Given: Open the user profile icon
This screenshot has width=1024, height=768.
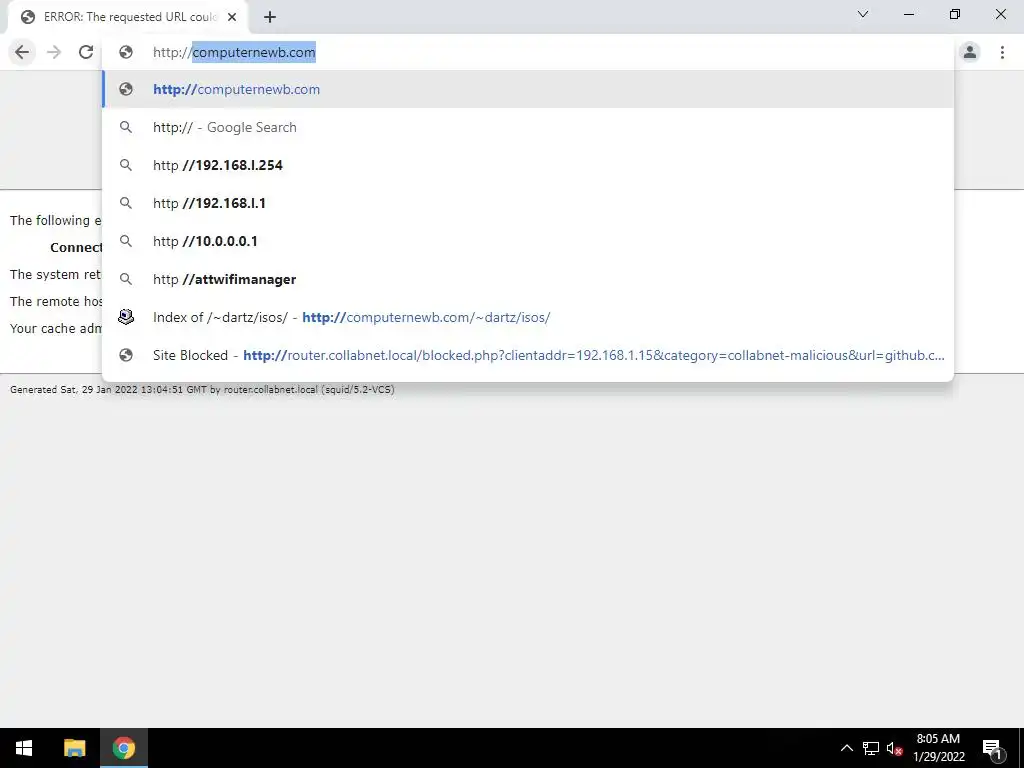Looking at the screenshot, I should (970, 52).
